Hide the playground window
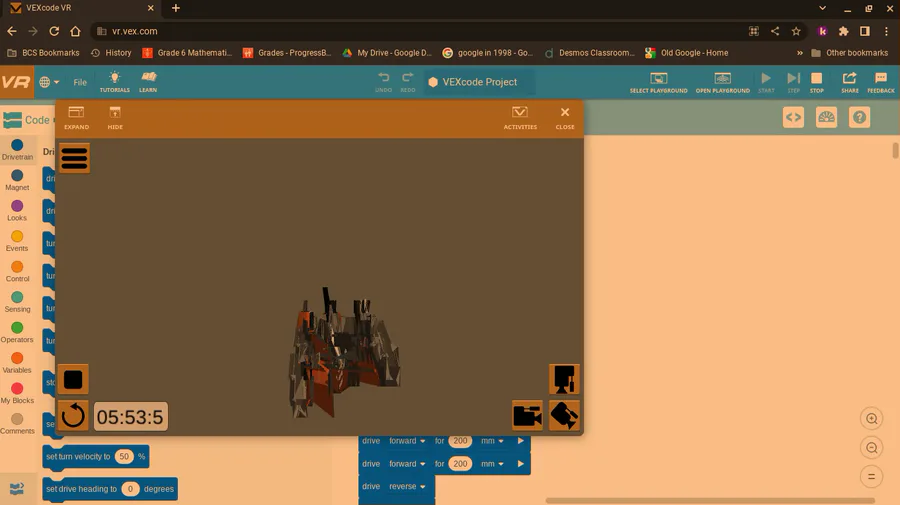 click(x=115, y=118)
